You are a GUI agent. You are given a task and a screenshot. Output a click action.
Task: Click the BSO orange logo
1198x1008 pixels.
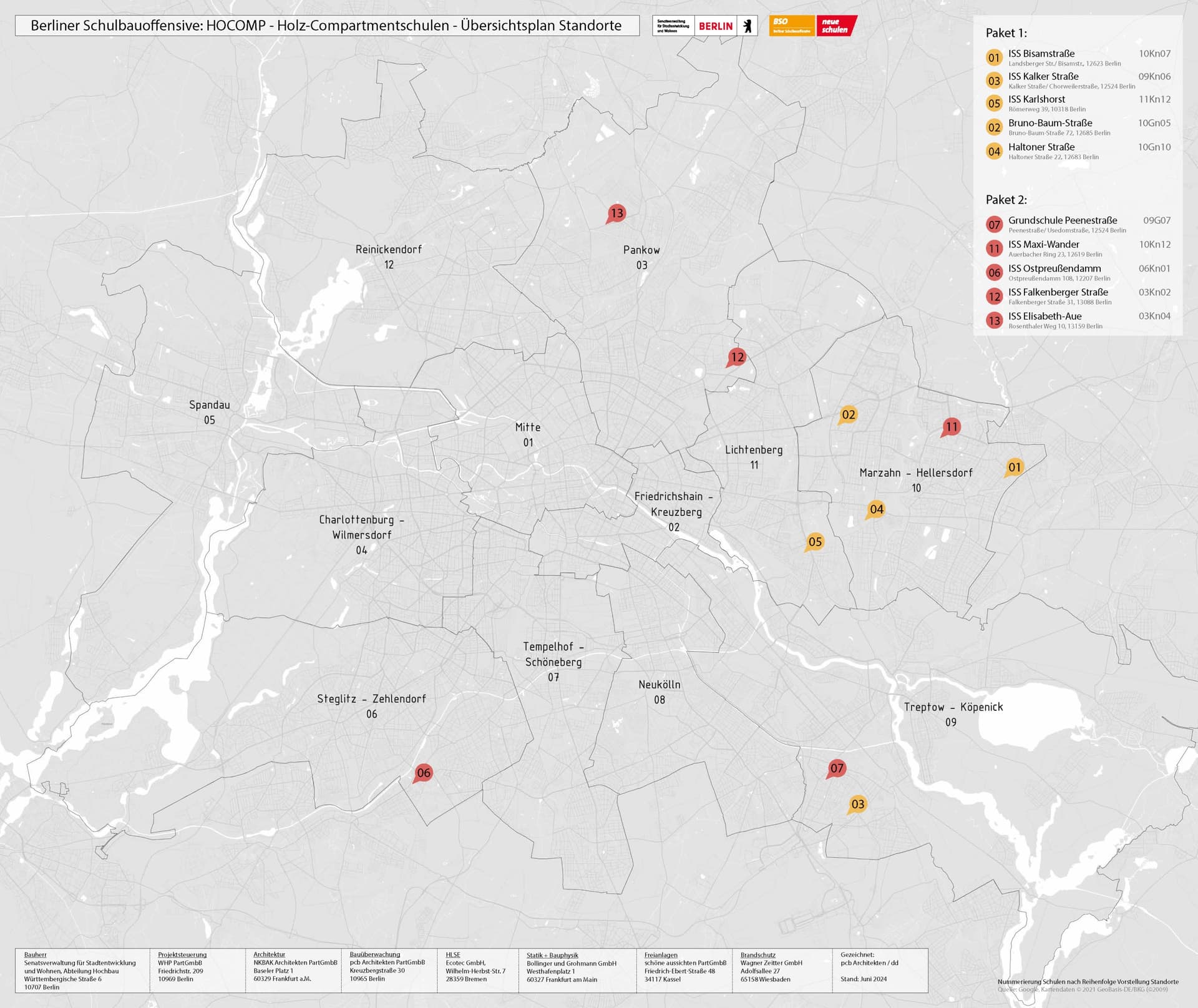[x=791, y=26]
